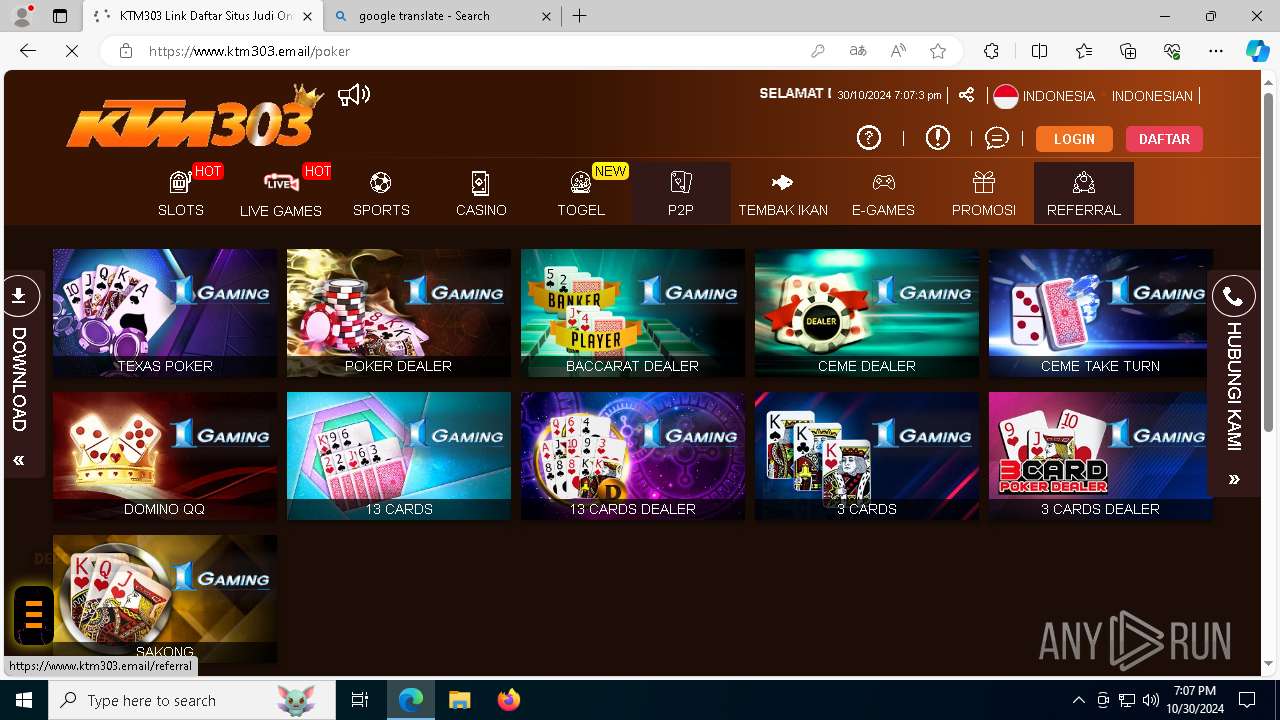Go to SPORTS section
1280x720 pixels.
point(381,193)
